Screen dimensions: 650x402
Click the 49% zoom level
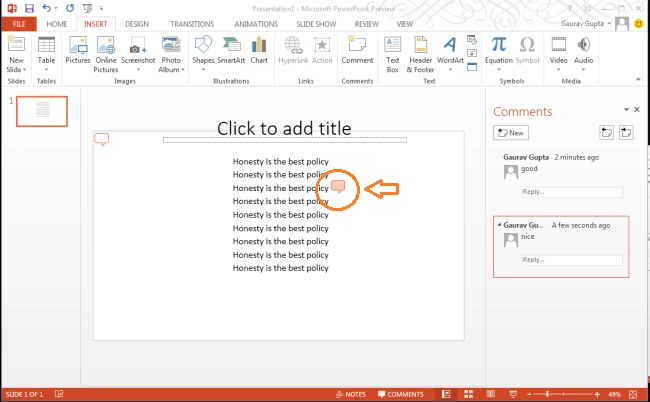point(614,394)
